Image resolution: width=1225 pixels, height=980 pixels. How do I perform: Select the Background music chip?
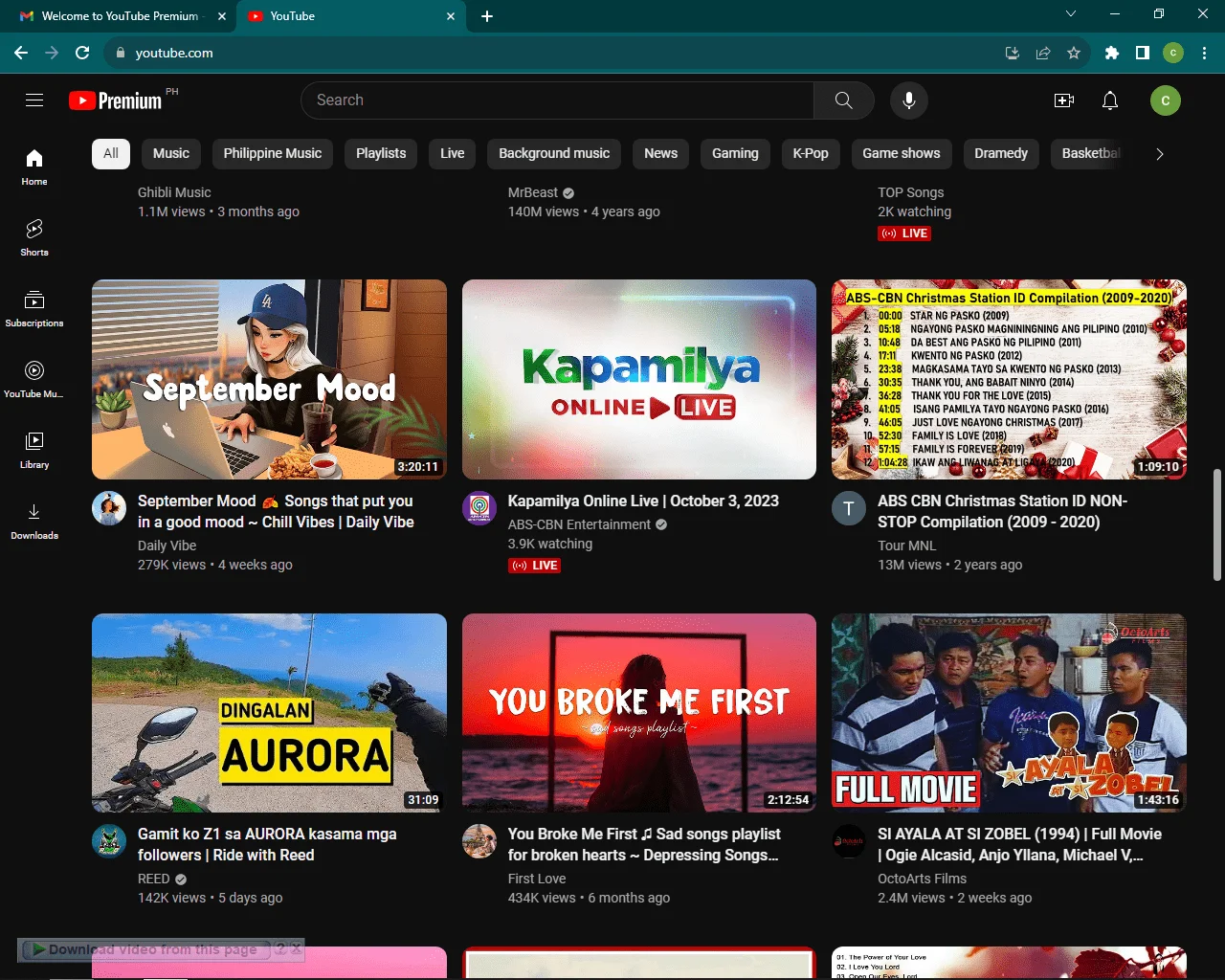[554, 153]
